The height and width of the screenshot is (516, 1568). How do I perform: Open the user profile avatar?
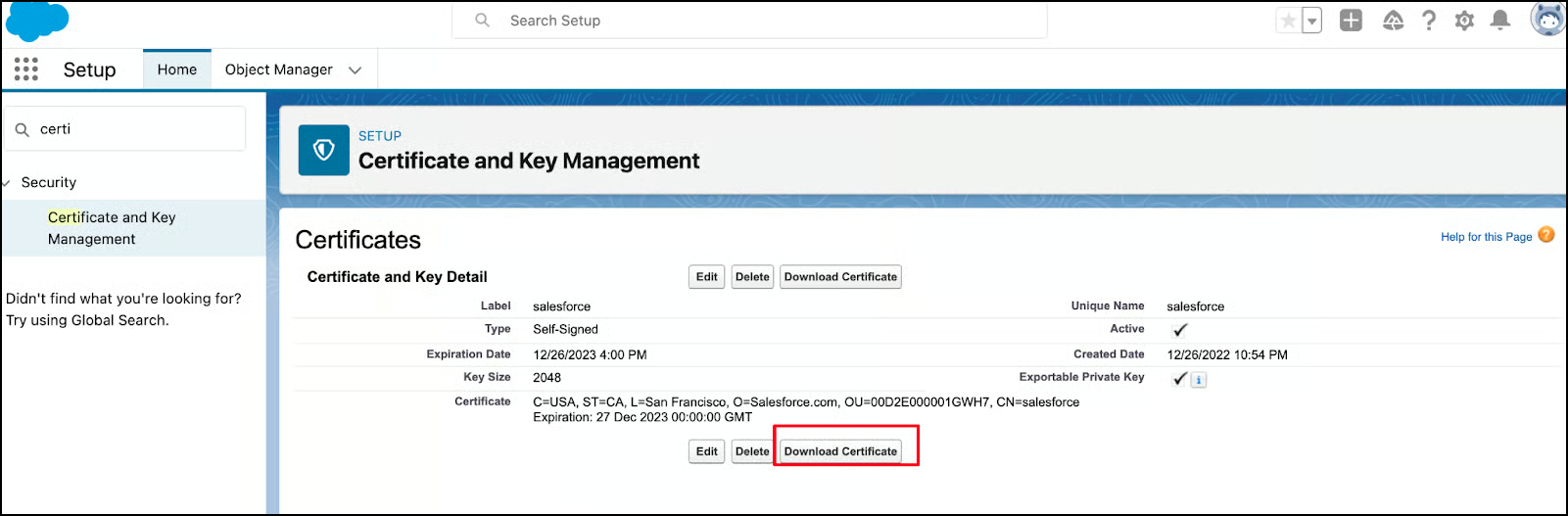1548,20
